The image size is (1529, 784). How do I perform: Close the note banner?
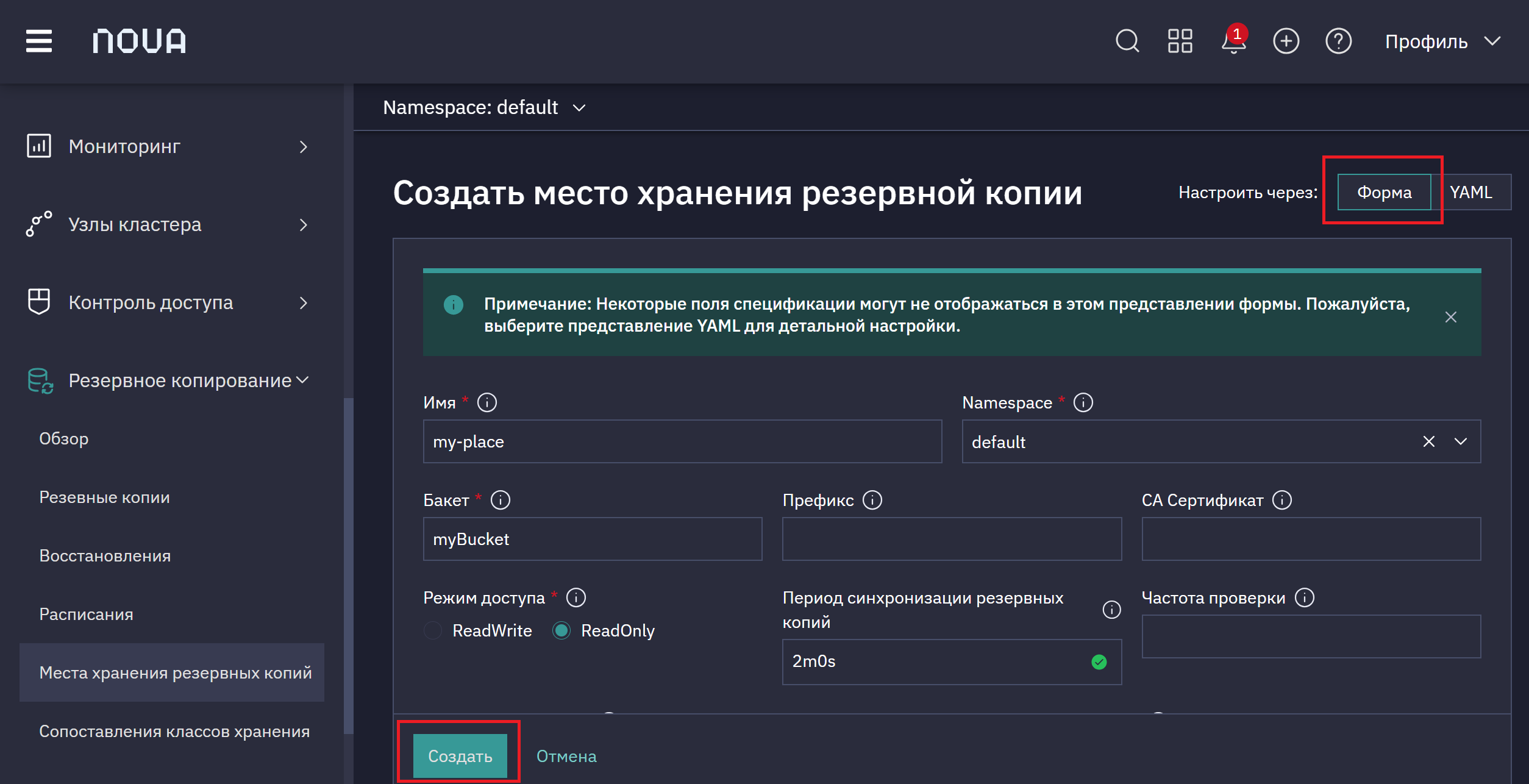click(x=1451, y=317)
